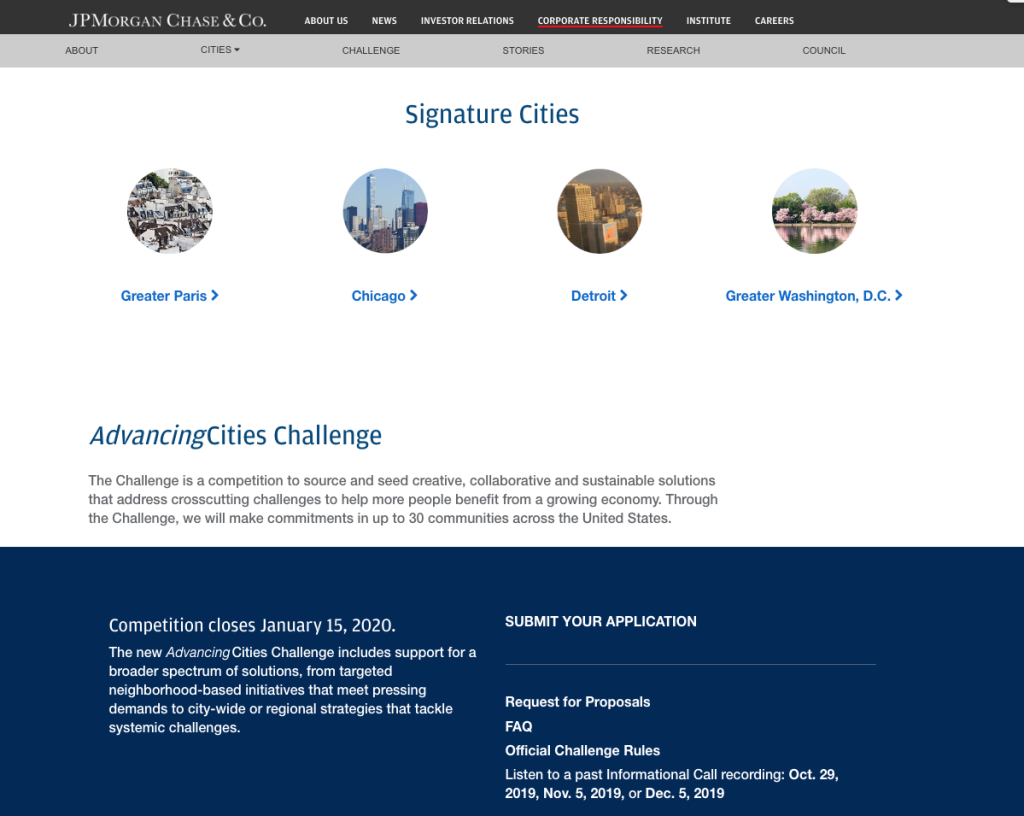
Task: View the Official Challenge Rules link
Action: [x=582, y=750]
